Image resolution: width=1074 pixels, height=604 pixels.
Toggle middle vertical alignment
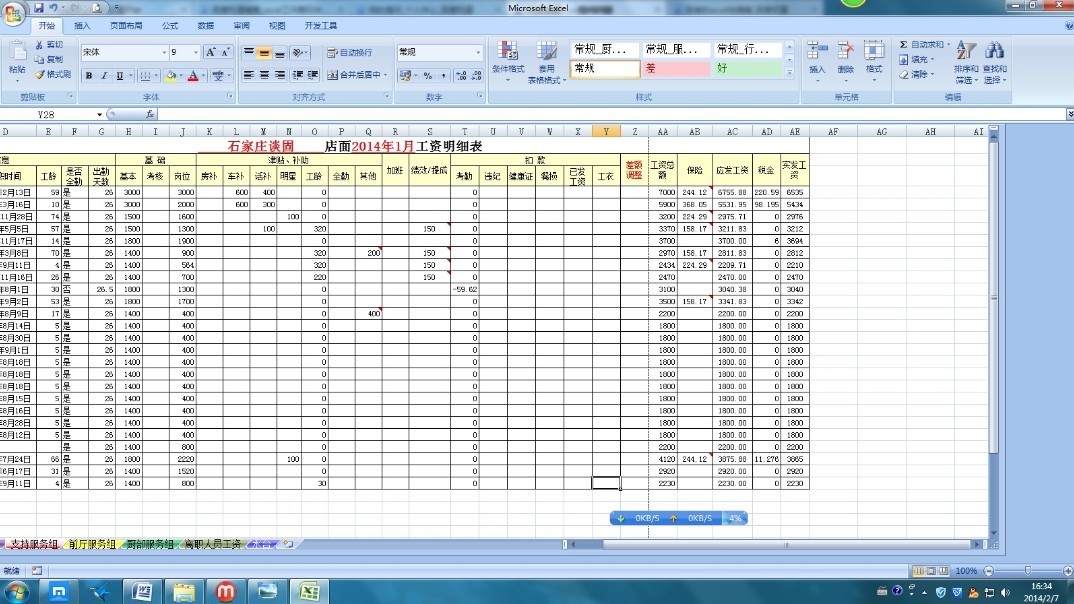264,53
